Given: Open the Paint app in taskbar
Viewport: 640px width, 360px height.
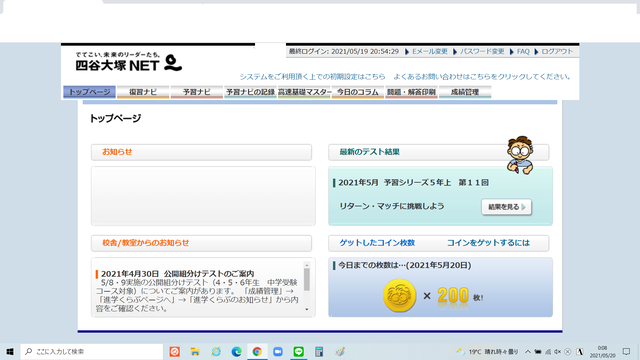Looking at the screenshot, I should click(x=340, y=351).
